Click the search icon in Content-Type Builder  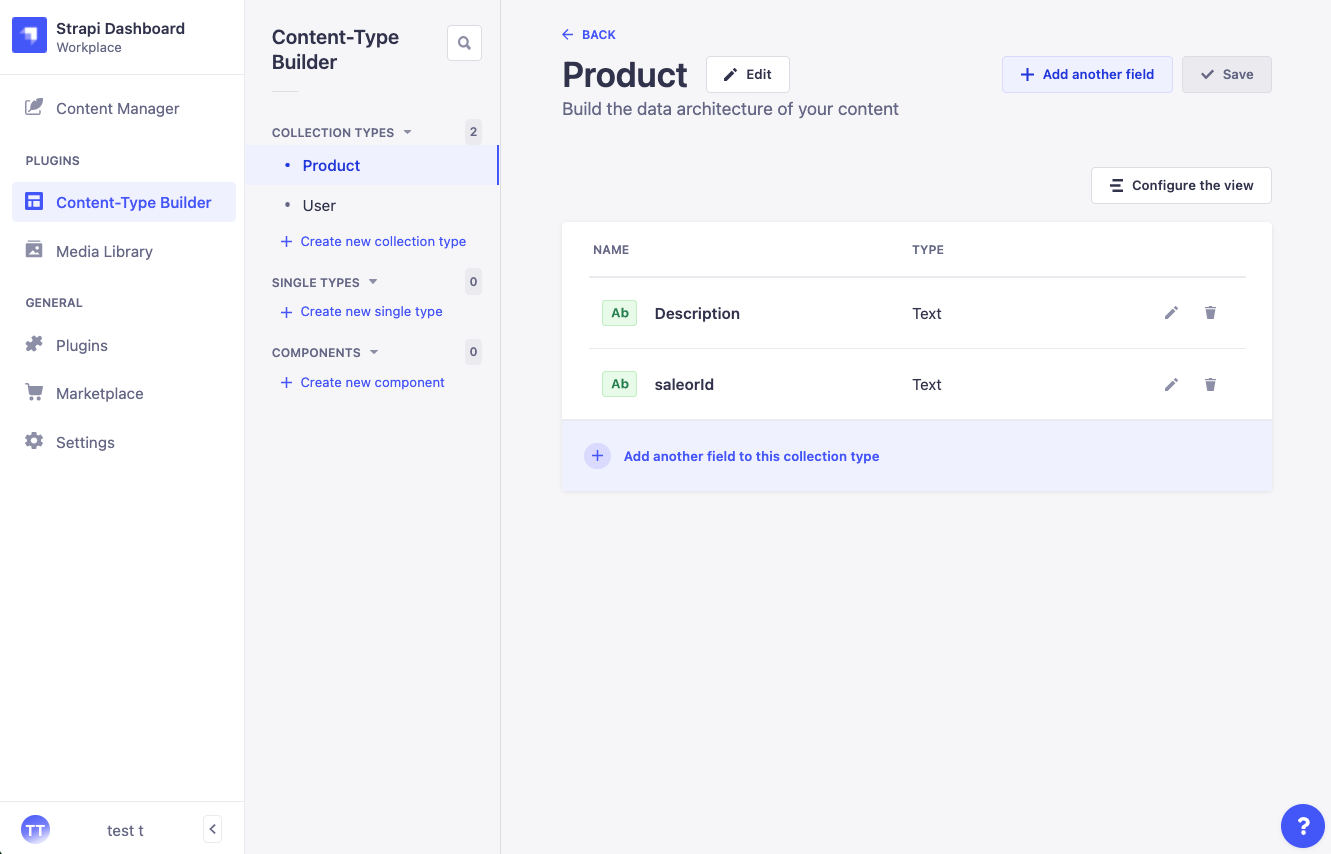[464, 43]
